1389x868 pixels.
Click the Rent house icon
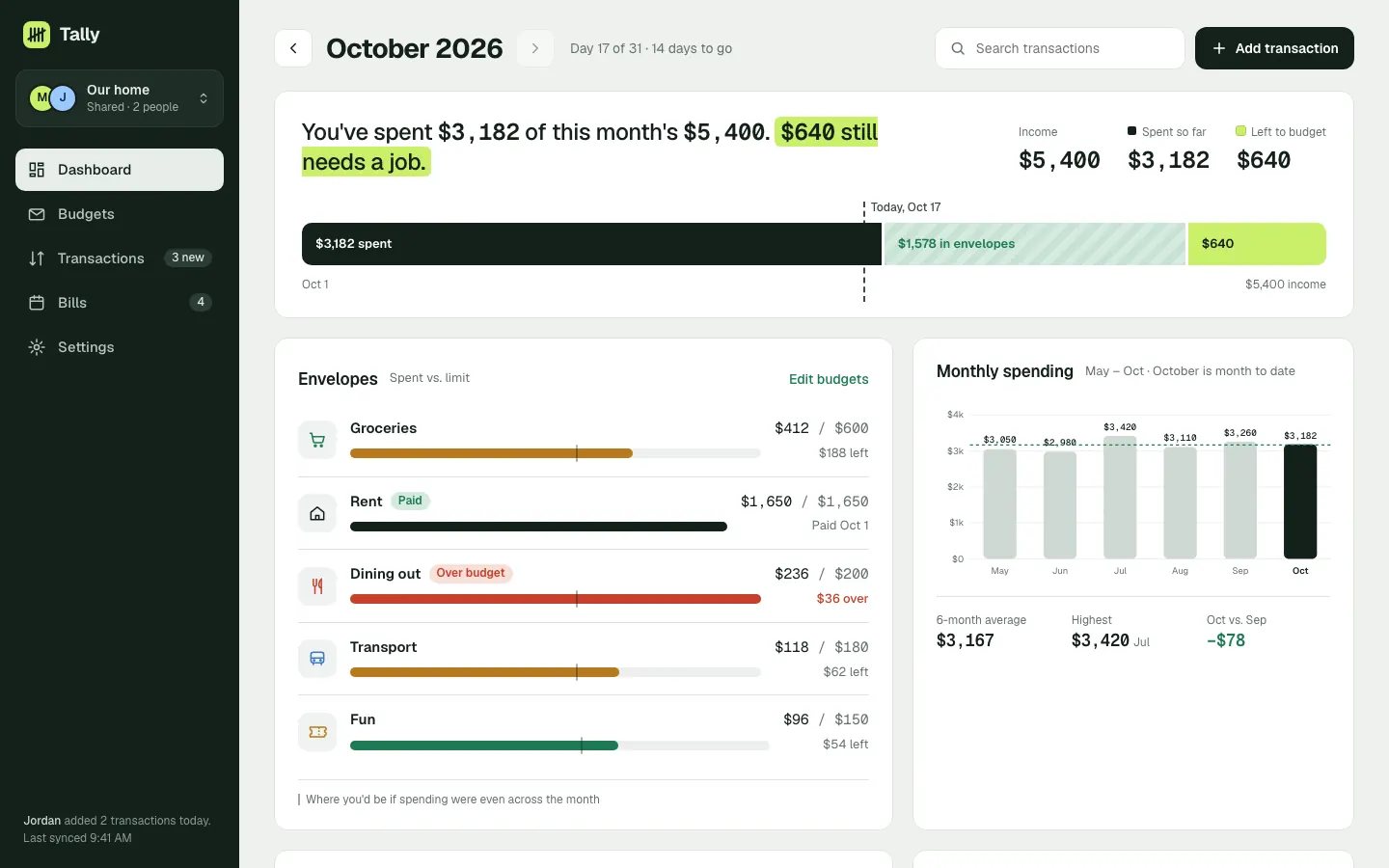(317, 514)
